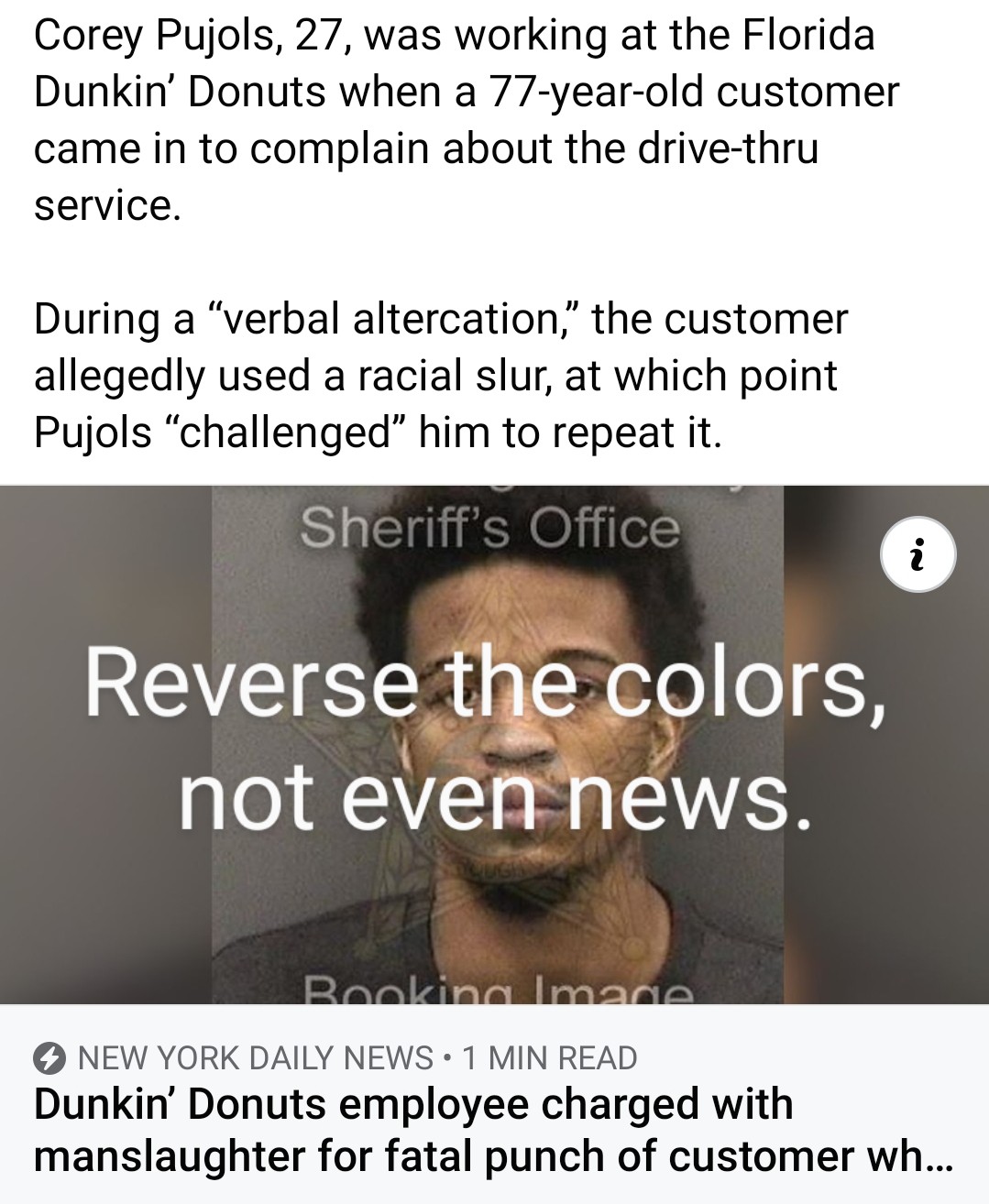Click the Sheriff's Office text in image
The width and height of the screenshot is (989, 1204).
point(490,529)
